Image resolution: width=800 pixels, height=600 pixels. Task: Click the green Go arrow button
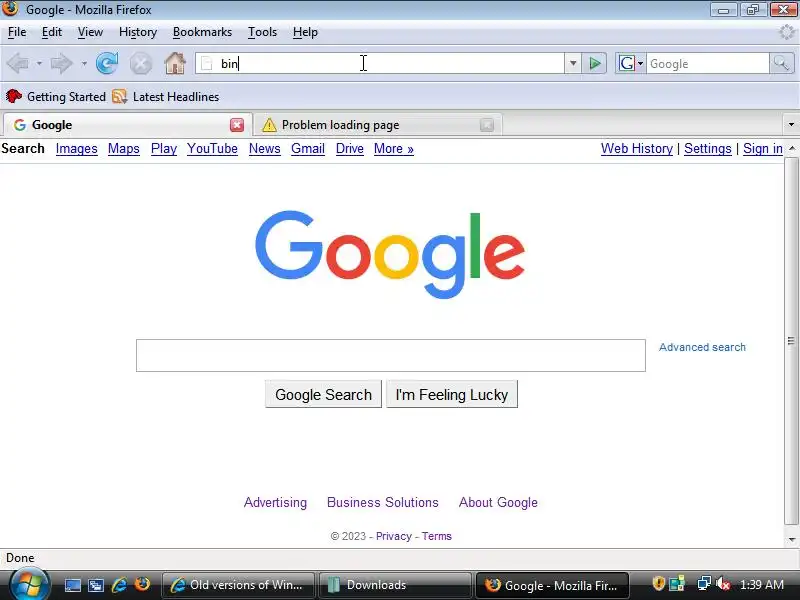pos(594,64)
